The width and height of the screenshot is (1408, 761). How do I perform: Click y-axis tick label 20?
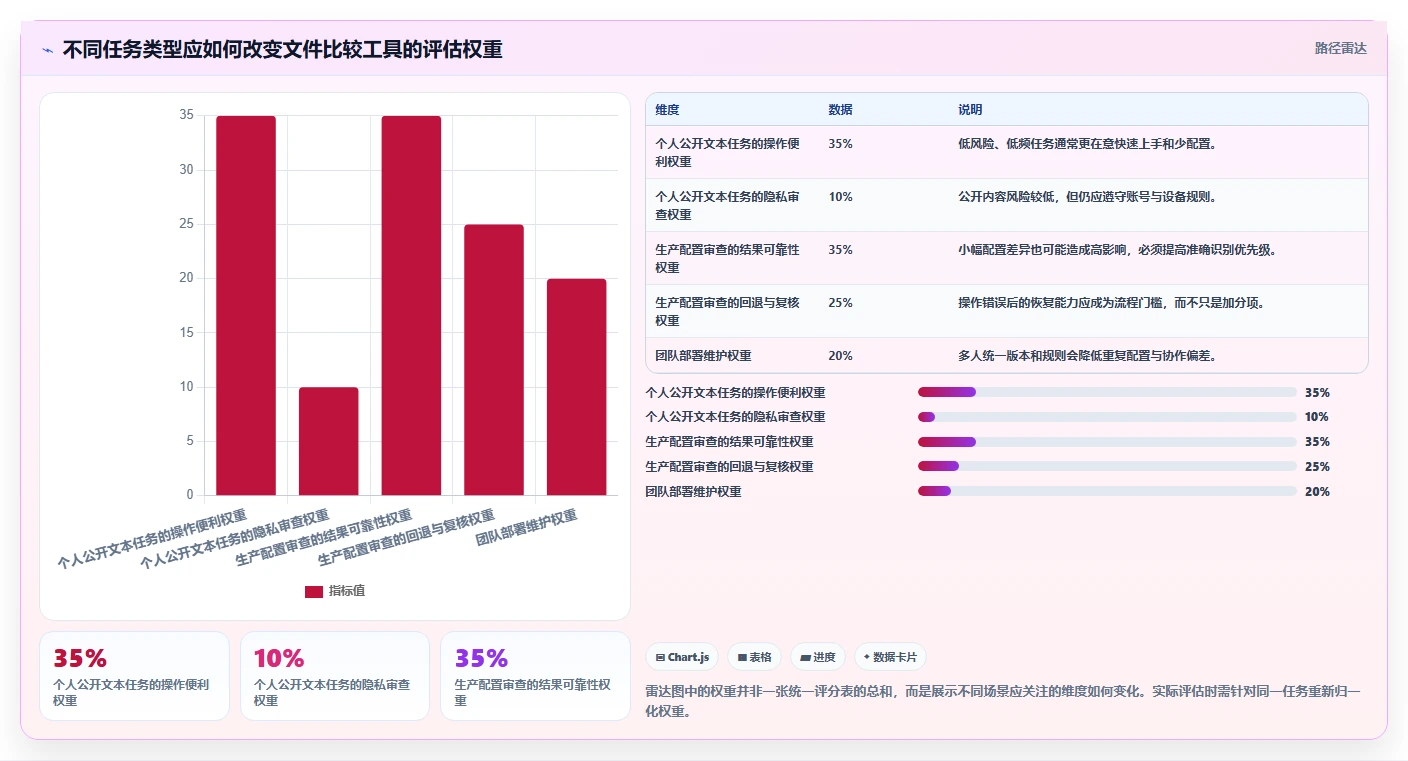(186, 278)
